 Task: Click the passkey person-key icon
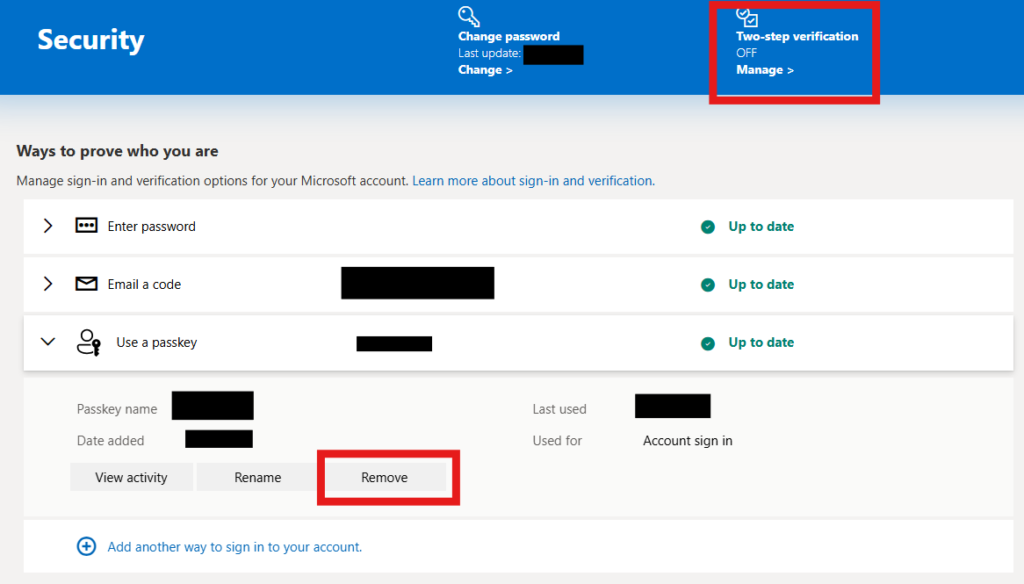(x=88, y=343)
